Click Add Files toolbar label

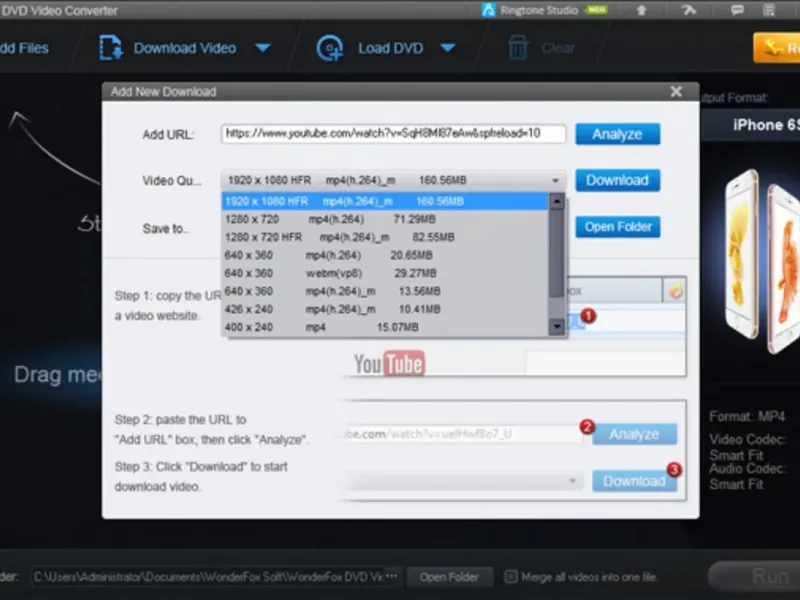(x=24, y=48)
